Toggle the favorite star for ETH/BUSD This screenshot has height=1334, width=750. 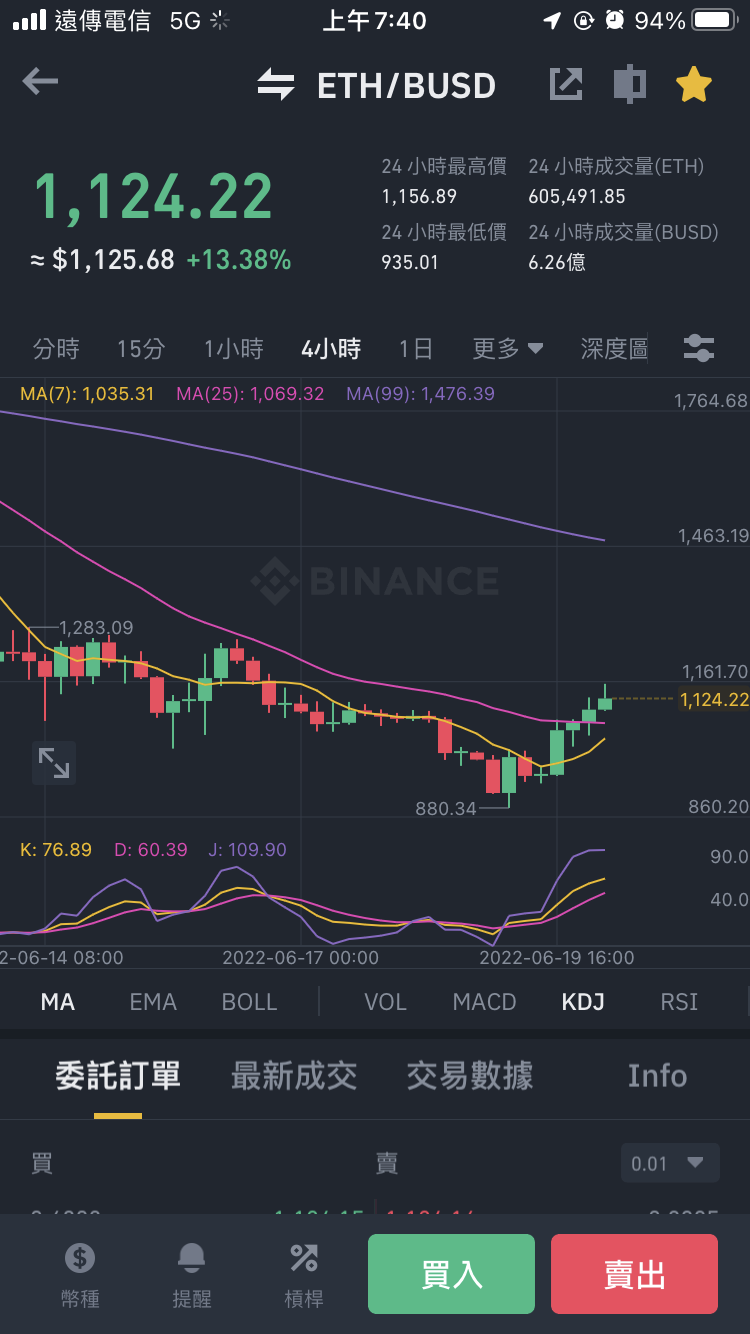click(x=693, y=84)
